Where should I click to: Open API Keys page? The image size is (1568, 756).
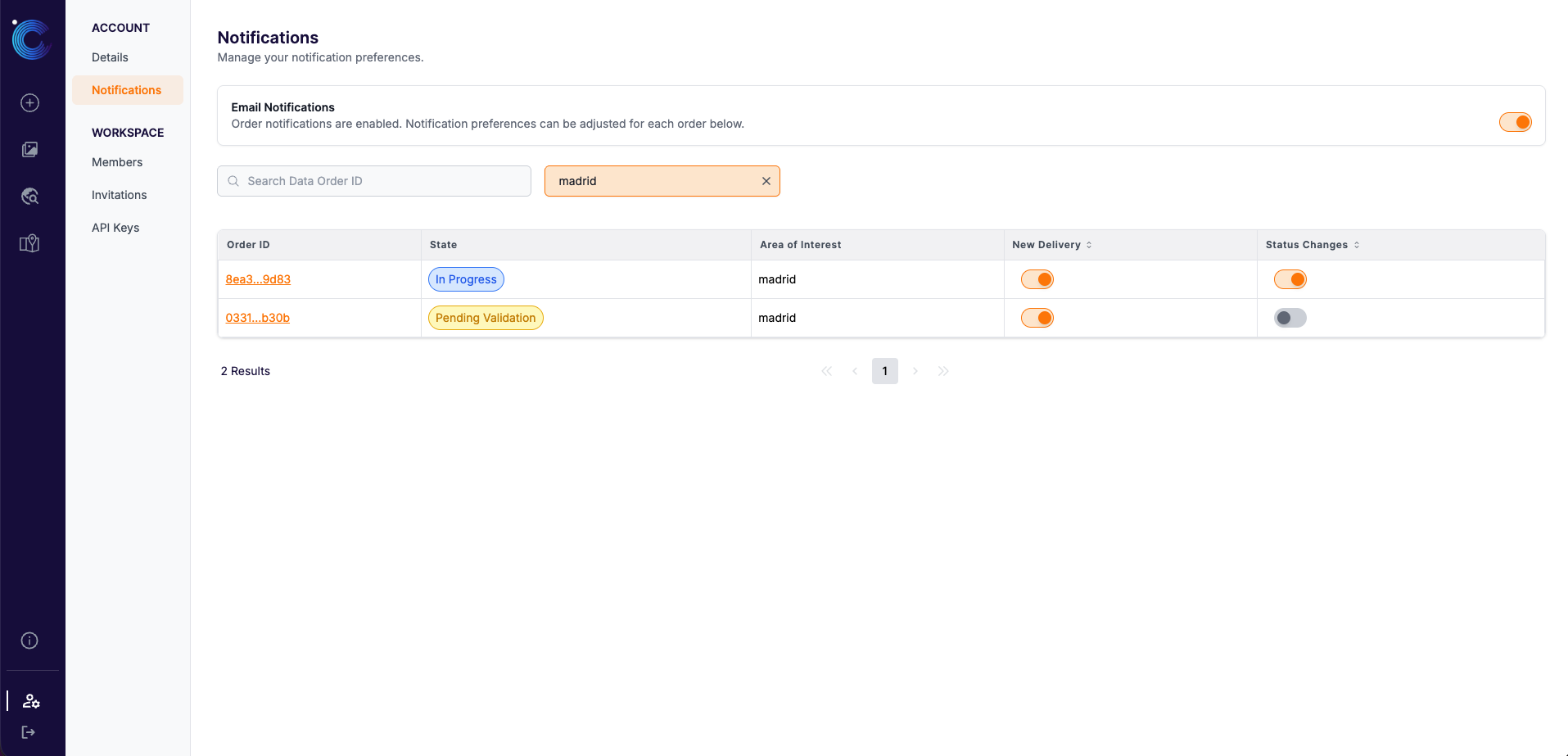[115, 228]
